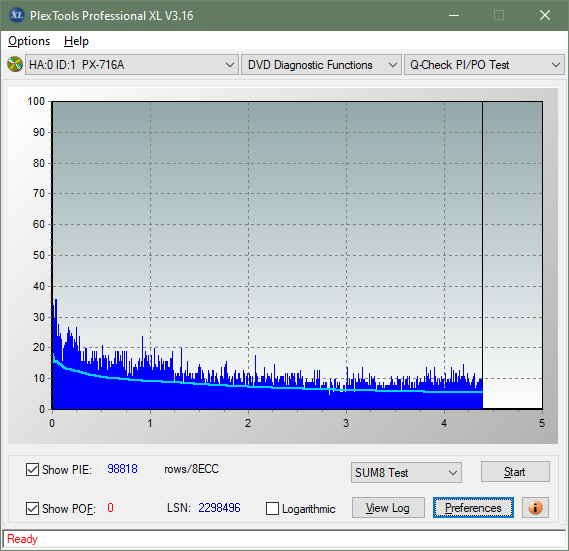
Task: Expand the SUM8 Test dropdown
Action: 406,473
